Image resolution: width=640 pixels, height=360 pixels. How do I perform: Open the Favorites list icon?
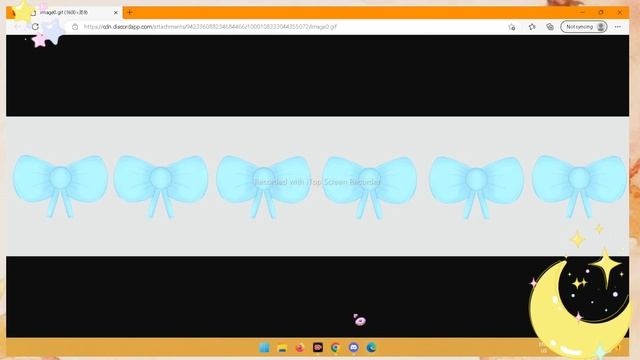tap(532, 27)
